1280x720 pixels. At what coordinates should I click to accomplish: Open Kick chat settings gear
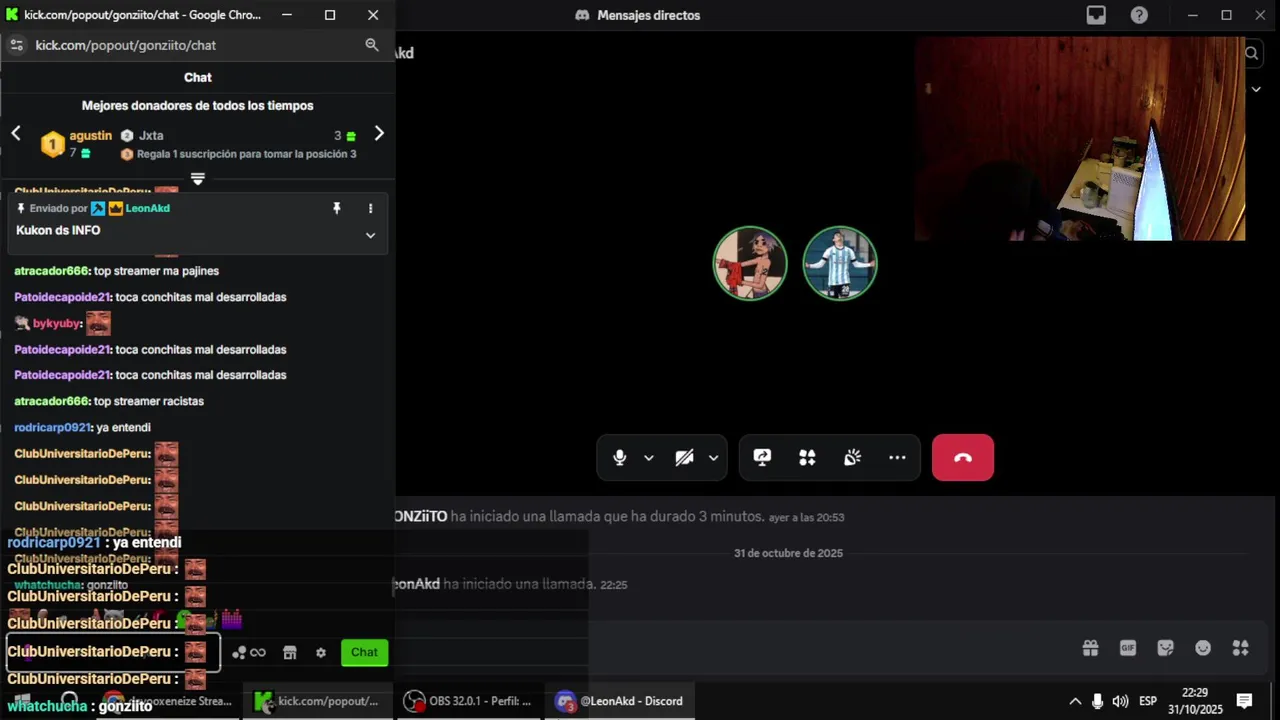pyautogui.click(x=321, y=653)
